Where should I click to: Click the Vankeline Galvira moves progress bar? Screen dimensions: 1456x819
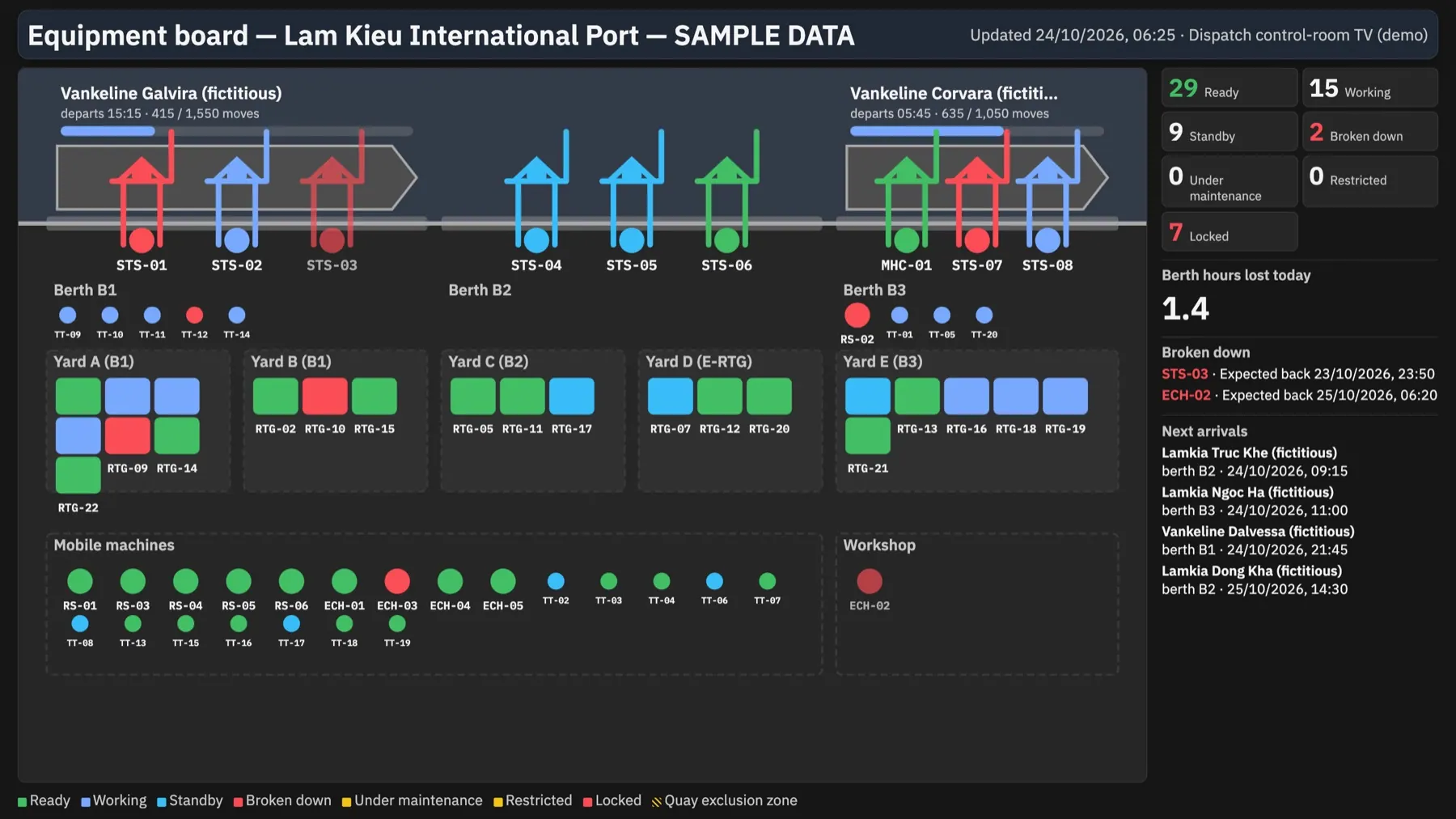click(x=236, y=131)
